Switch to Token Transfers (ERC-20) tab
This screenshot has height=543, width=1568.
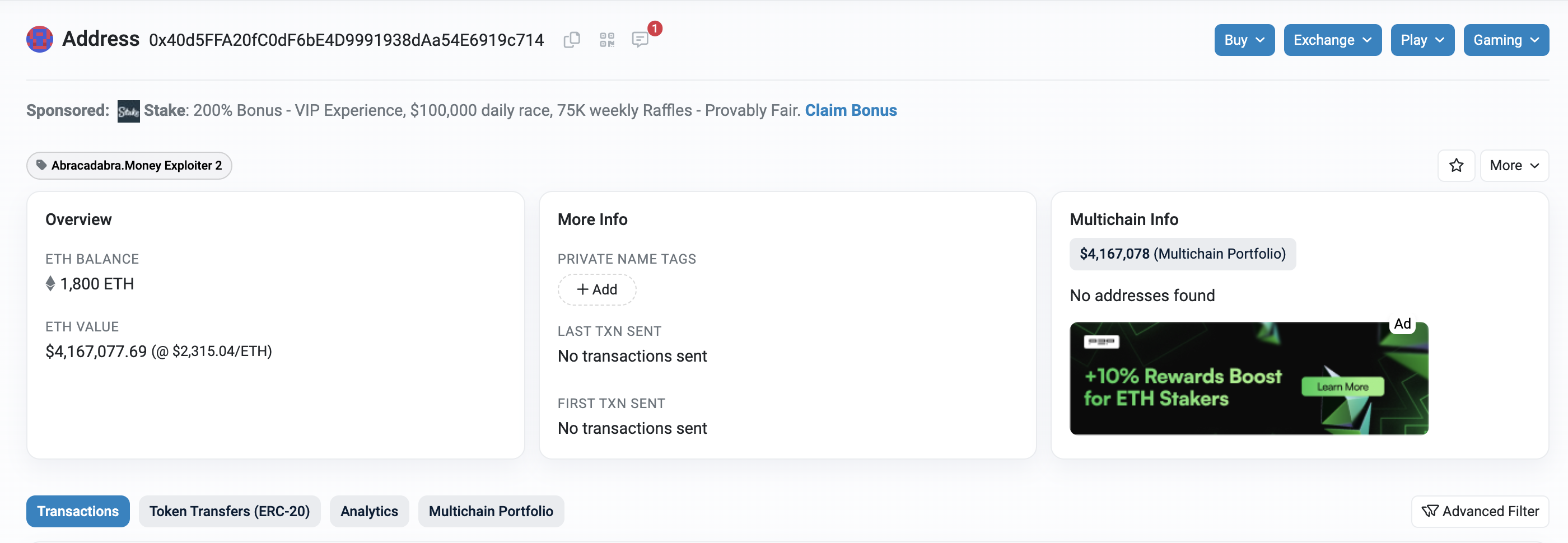[230, 511]
